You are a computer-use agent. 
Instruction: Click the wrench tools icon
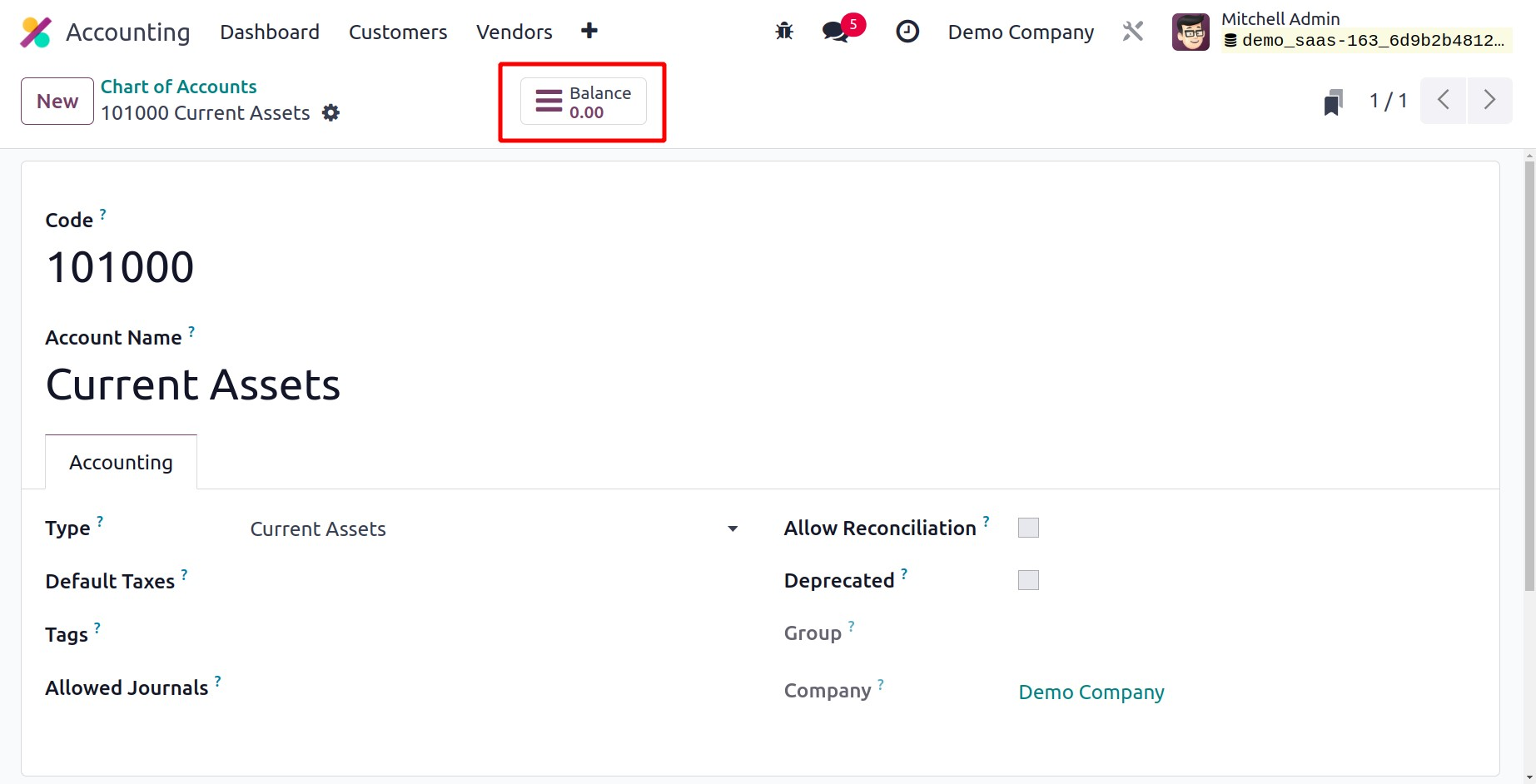coord(1132,32)
